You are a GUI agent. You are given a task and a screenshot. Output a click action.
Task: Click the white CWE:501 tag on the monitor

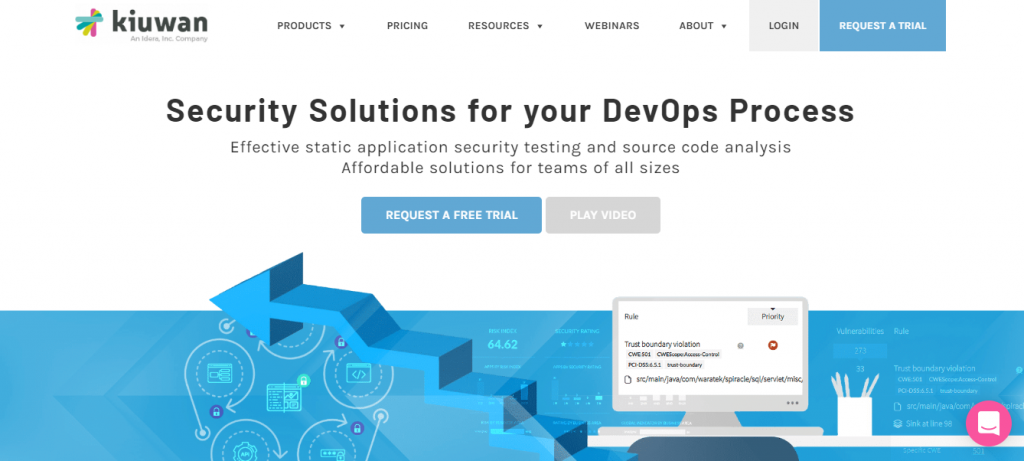(x=640, y=355)
